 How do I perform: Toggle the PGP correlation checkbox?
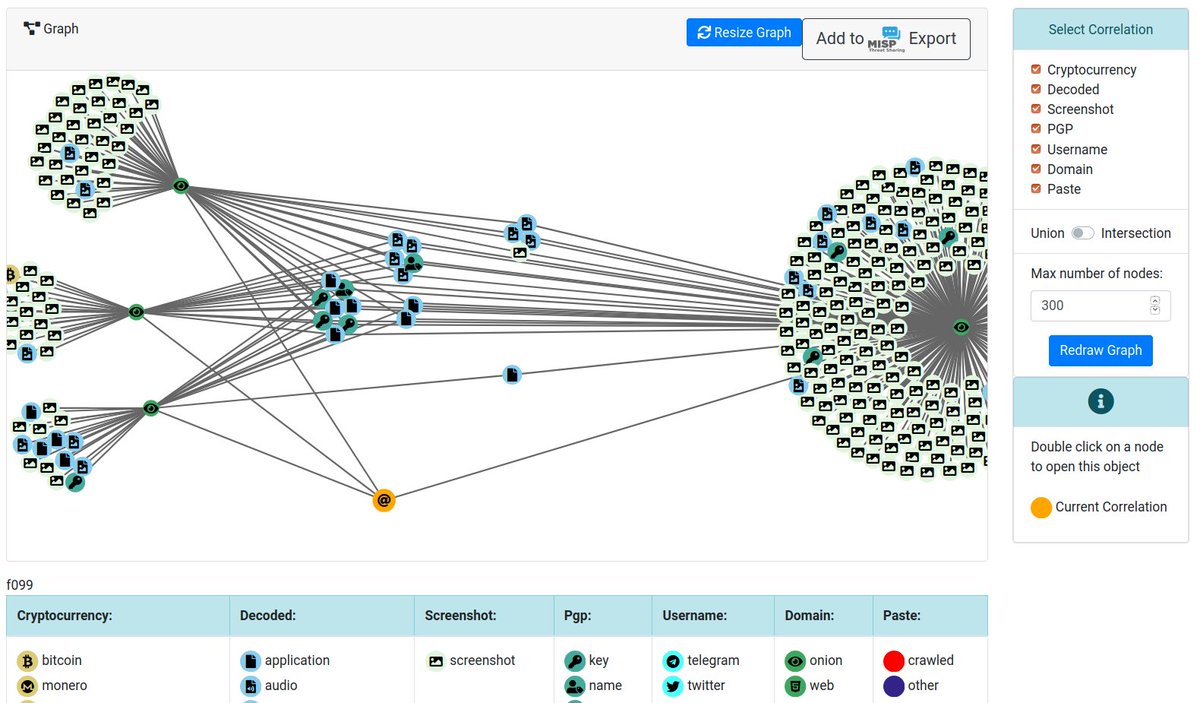click(x=1036, y=129)
